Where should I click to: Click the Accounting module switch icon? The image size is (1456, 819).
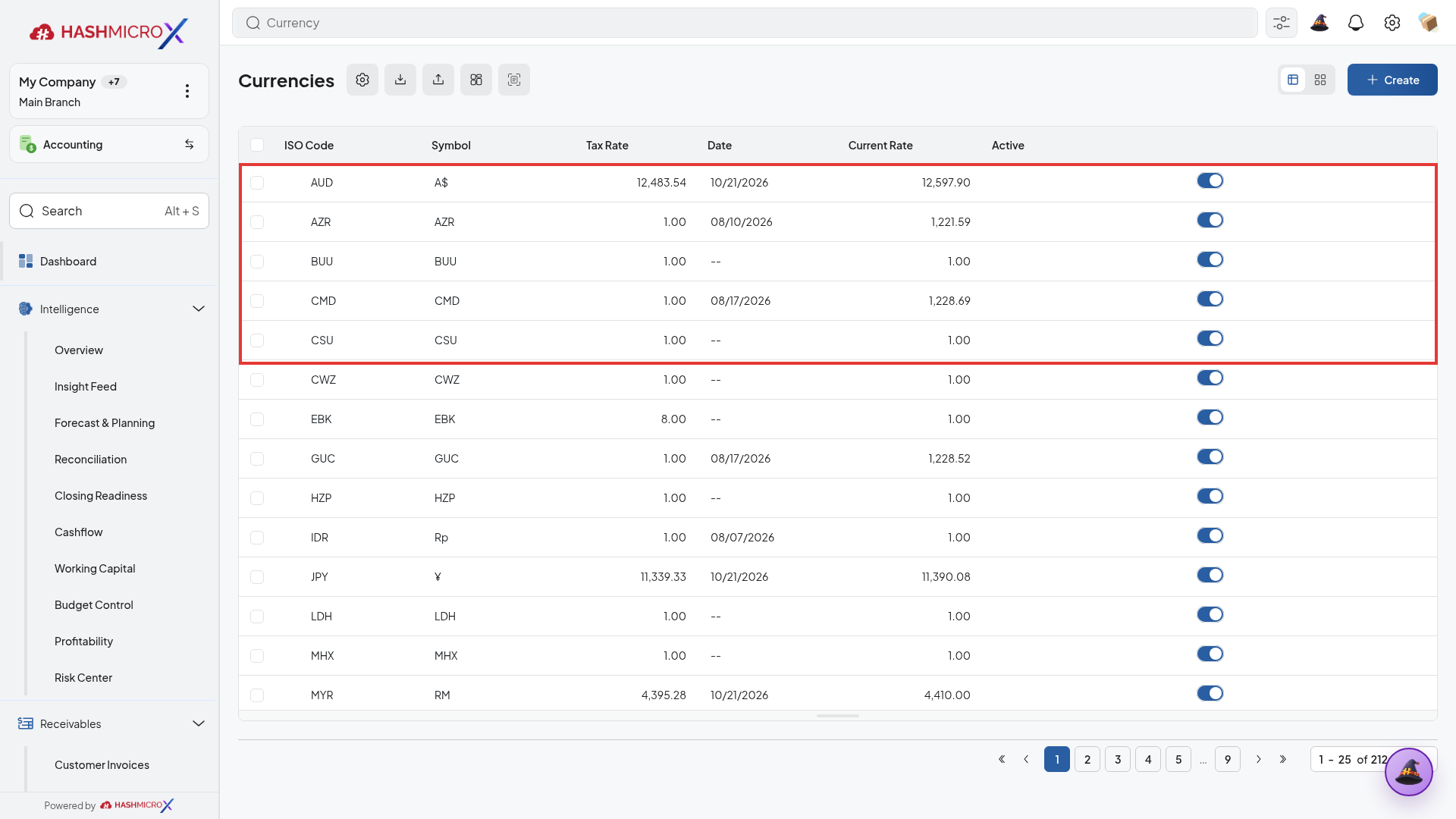click(189, 144)
